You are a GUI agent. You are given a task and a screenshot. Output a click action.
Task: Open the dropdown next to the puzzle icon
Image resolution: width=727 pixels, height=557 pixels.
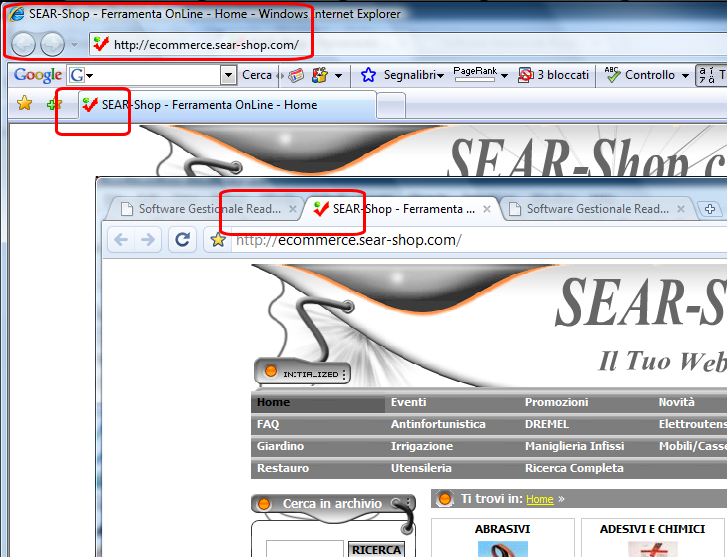(338, 75)
